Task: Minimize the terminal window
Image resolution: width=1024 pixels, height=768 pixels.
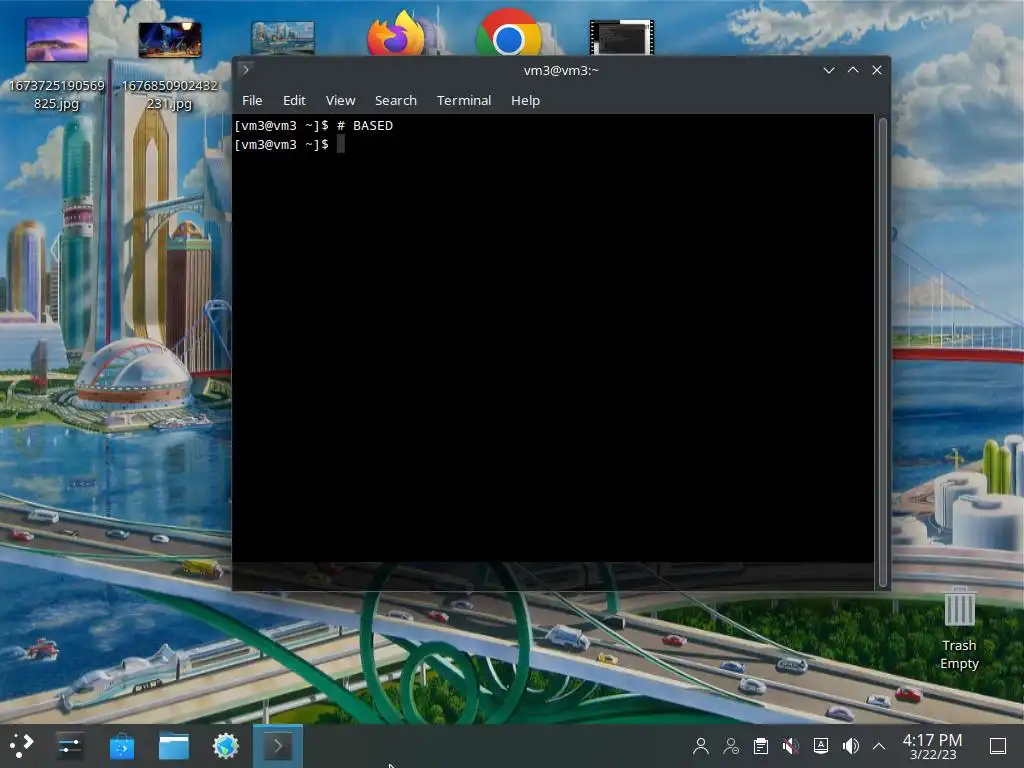Action: click(829, 70)
